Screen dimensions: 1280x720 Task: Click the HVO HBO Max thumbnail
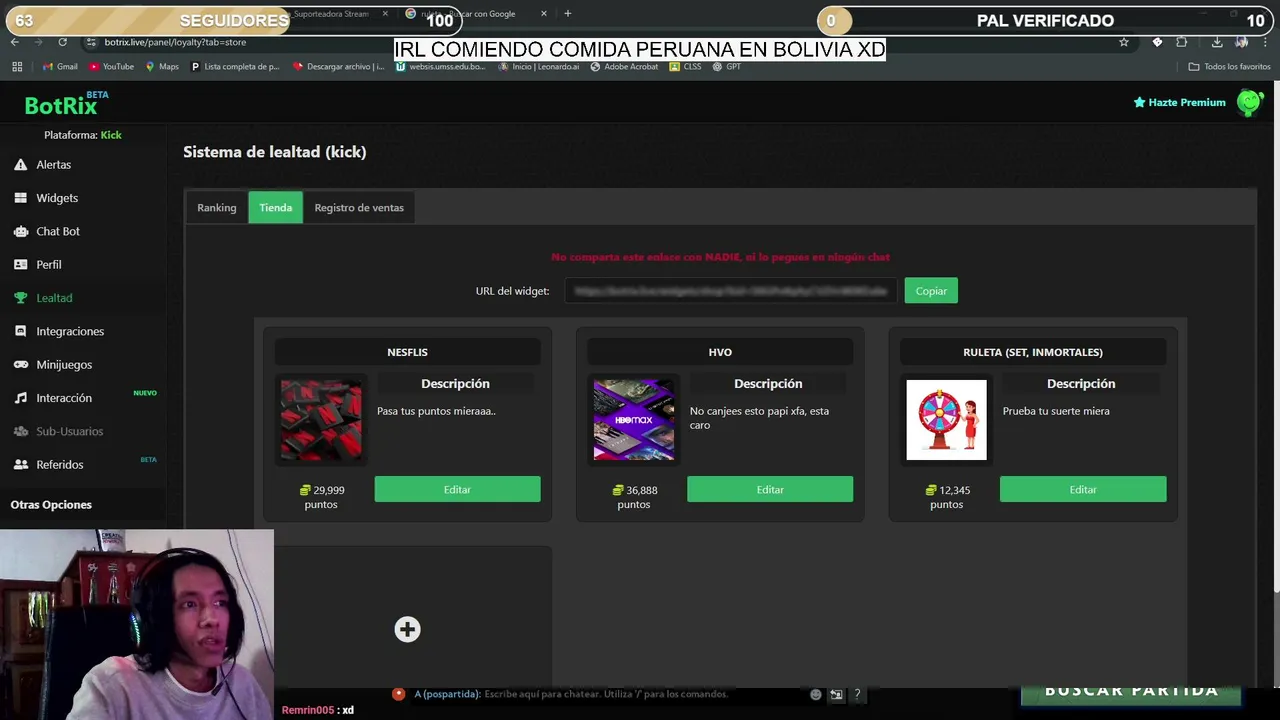634,420
